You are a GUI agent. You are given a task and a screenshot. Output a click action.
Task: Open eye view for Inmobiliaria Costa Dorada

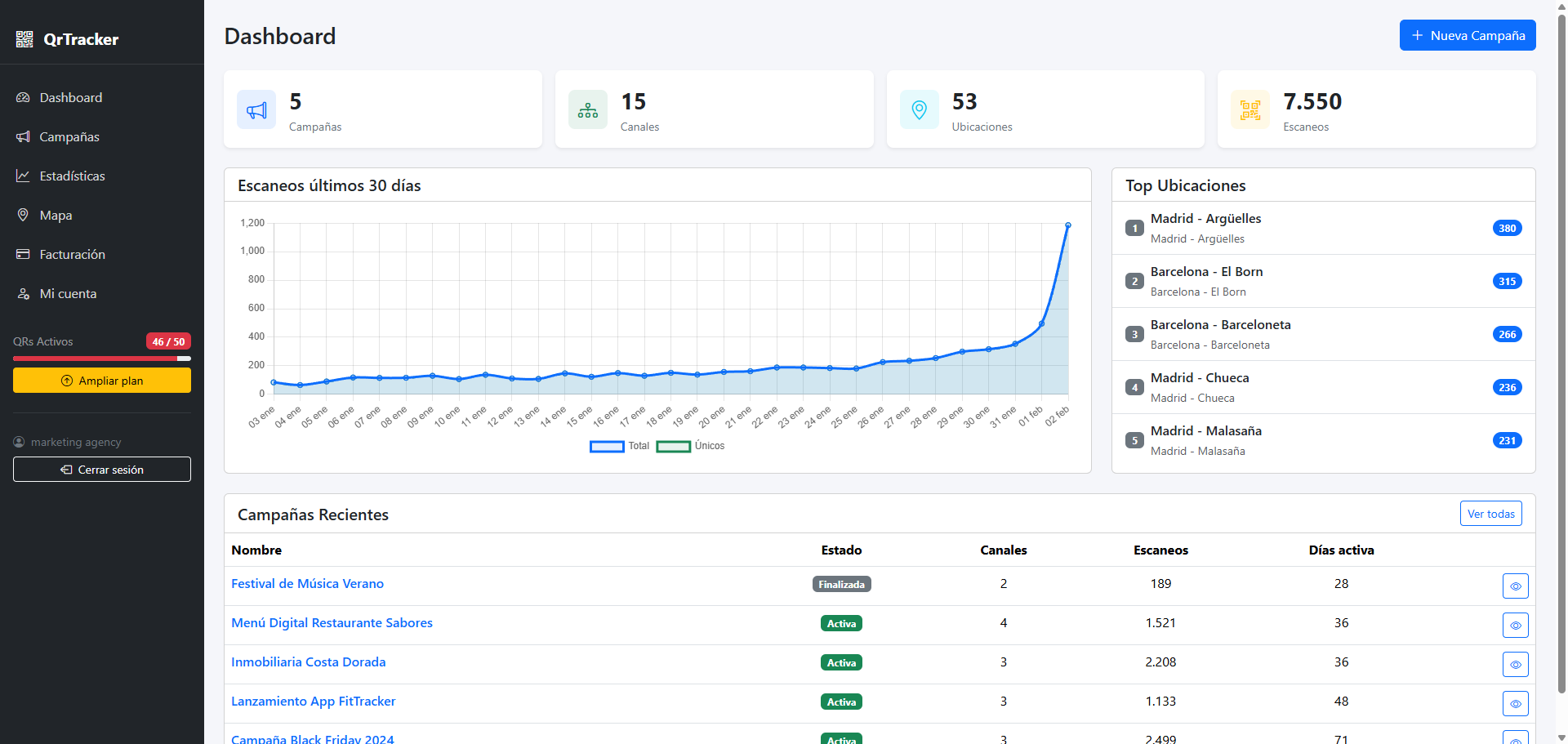click(x=1516, y=664)
